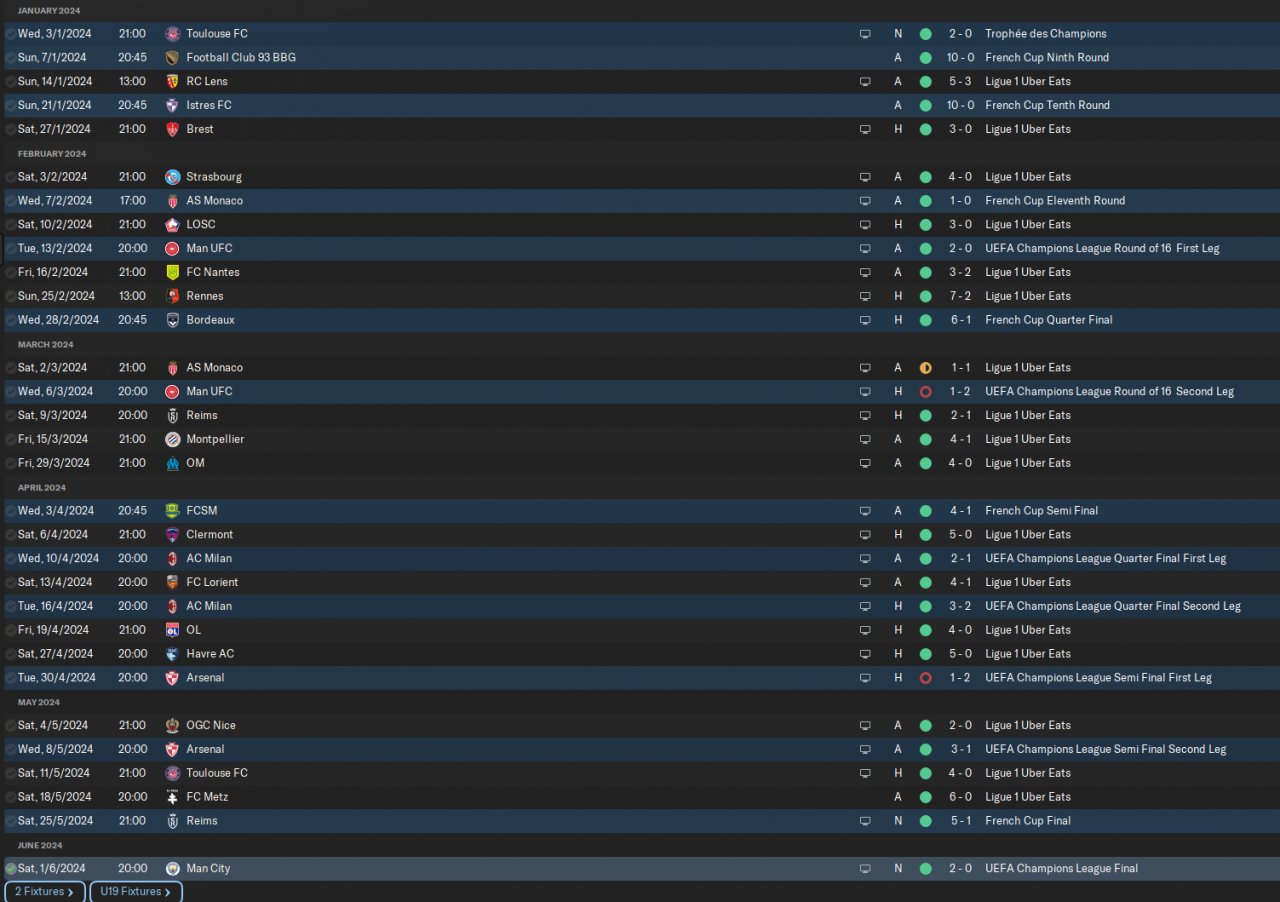Open the Arsenal name on the 30/4/2024 row
The image size is (1280, 902).
click(205, 678)
